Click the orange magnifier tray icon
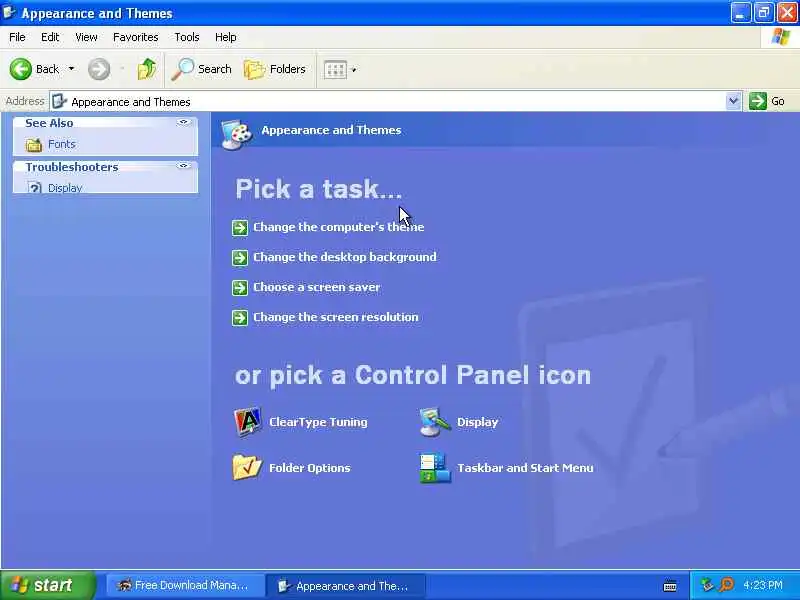Viewport: 800px width, 600px height. (726, 585)
